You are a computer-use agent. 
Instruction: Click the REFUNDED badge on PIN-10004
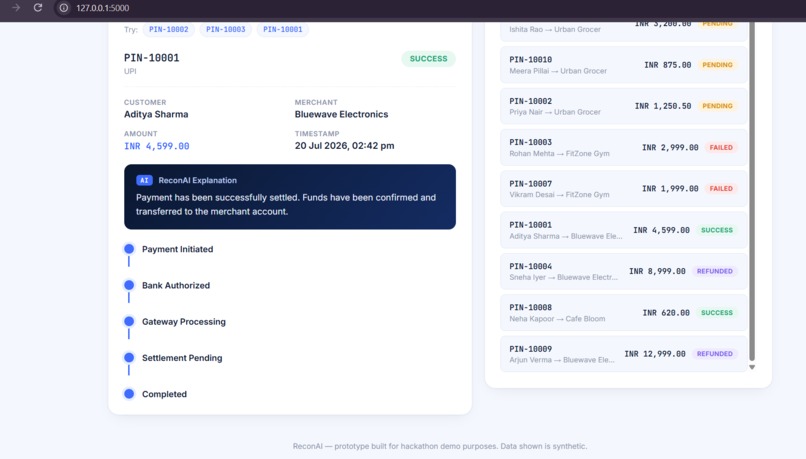click(715, 271)
